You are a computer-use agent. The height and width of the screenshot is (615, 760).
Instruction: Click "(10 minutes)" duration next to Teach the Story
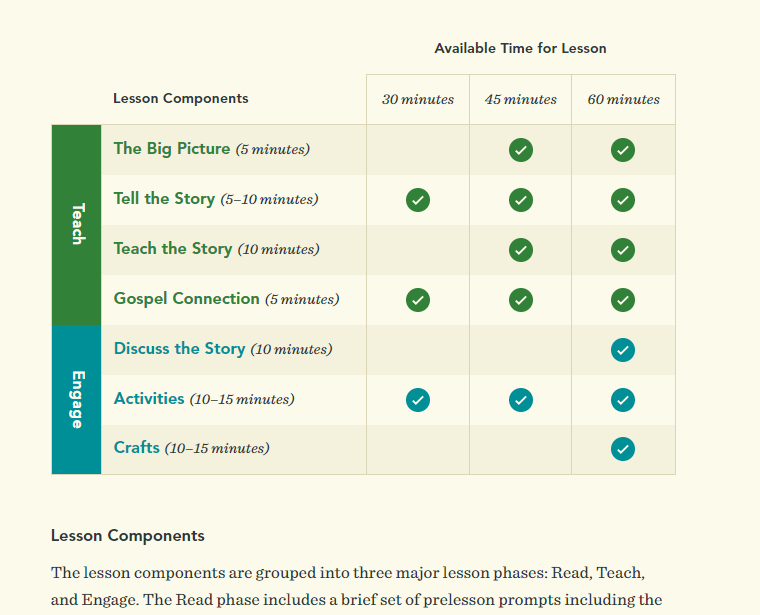pos(278,250)
